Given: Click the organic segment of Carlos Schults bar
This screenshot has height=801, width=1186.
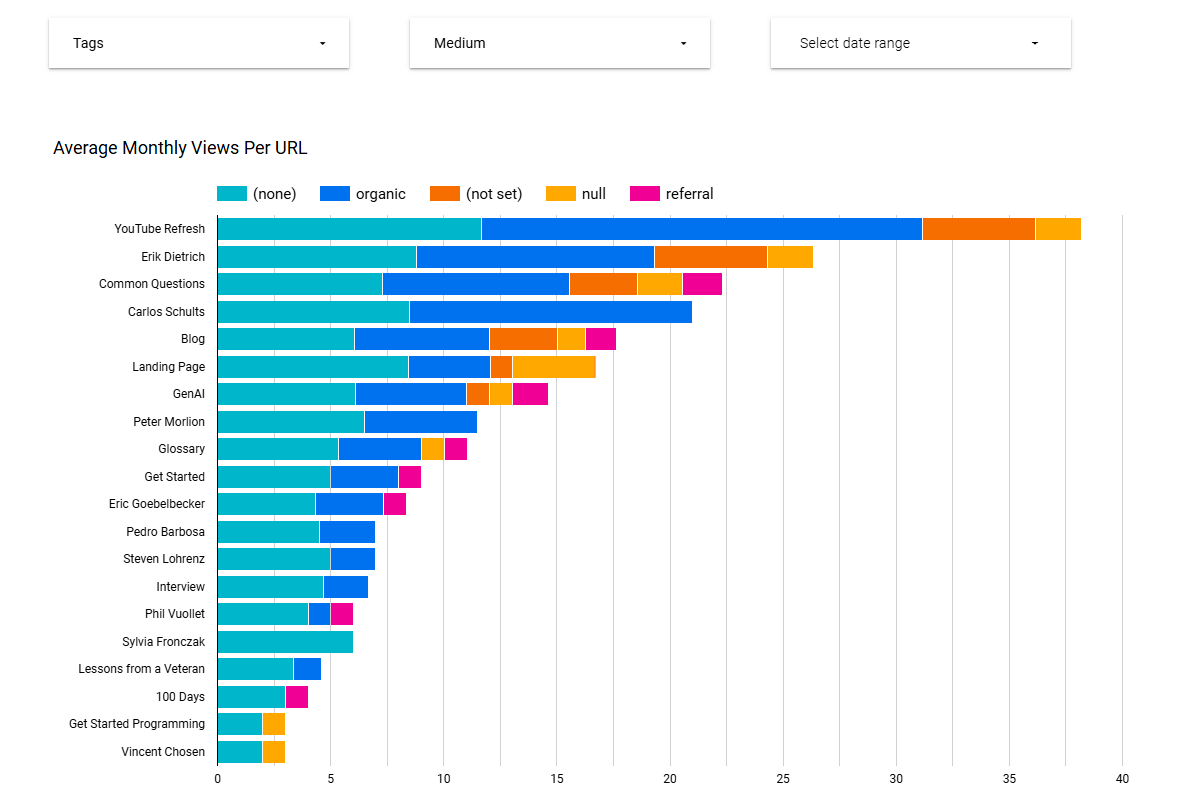Looking at the screenshot, I should coord(550,312).
